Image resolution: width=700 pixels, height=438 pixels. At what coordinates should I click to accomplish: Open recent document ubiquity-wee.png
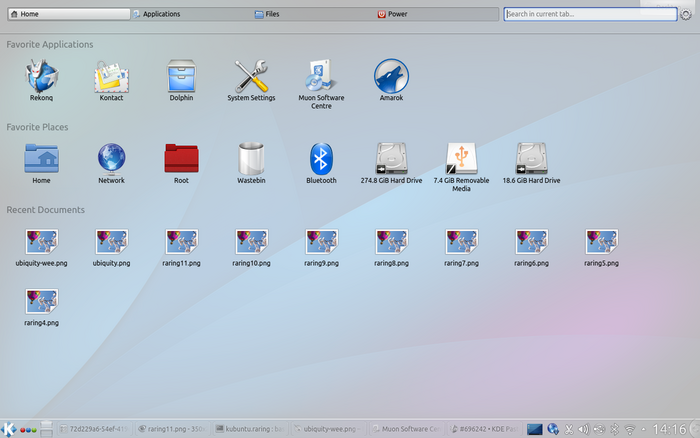pos(41,245)
